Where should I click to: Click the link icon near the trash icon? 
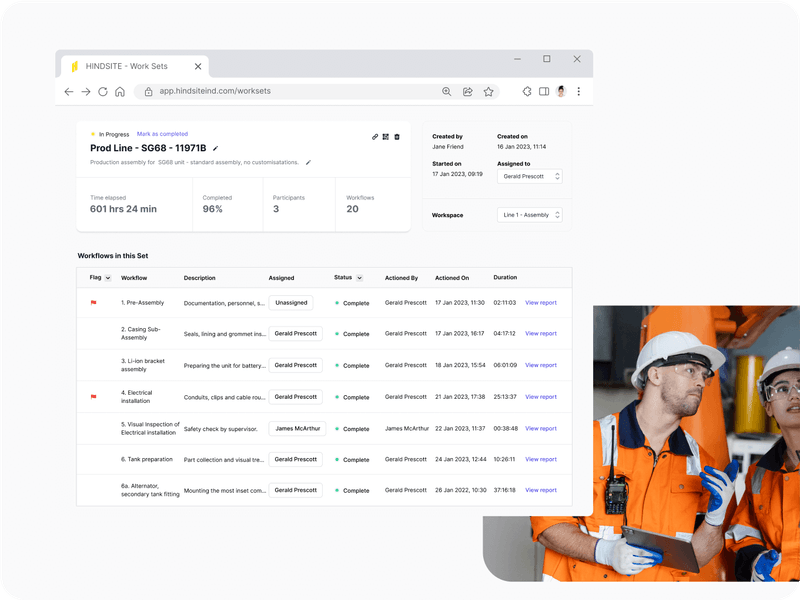coord(374,136)
